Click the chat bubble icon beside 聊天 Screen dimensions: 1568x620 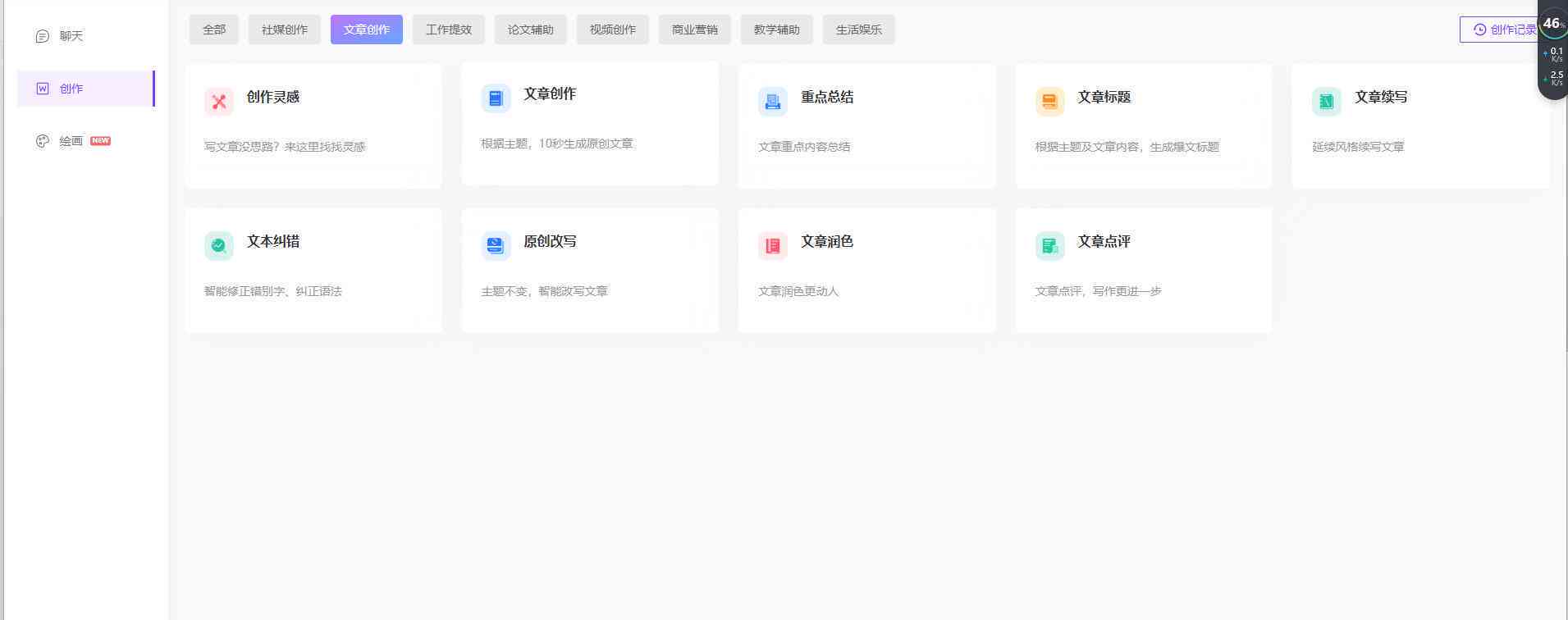tap(43, 36)
